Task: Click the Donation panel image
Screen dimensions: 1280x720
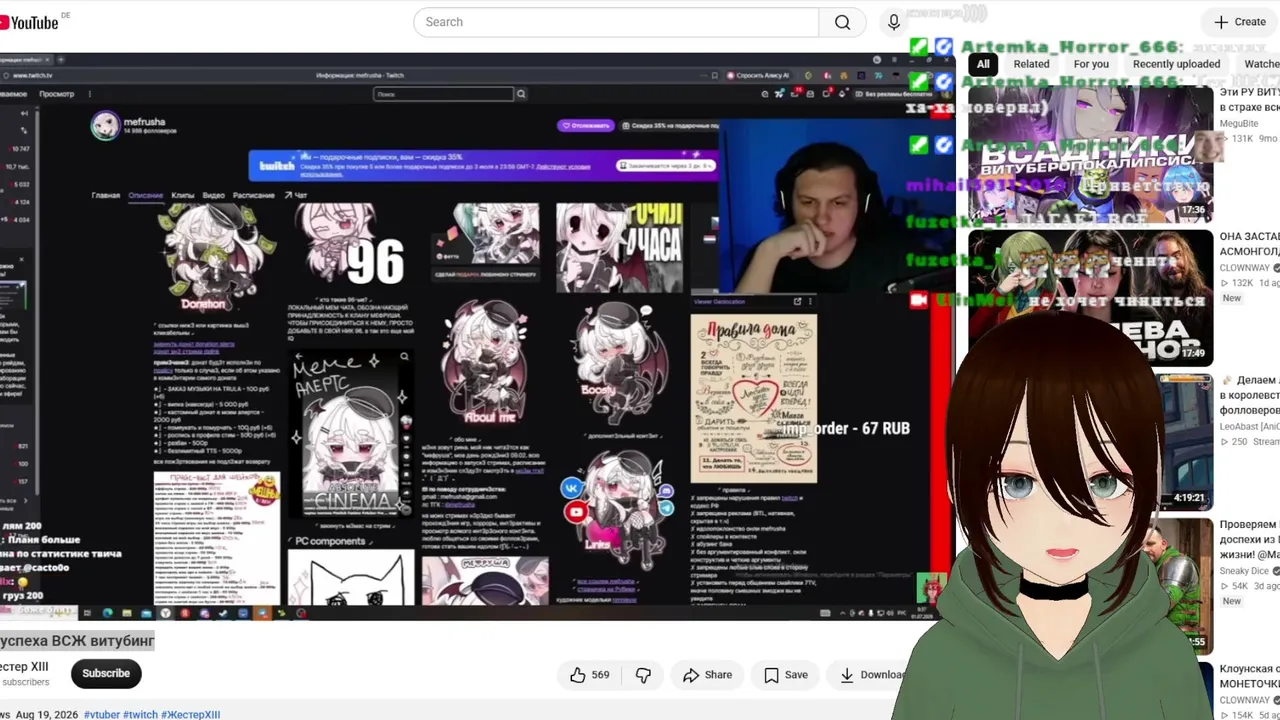Action: pyautogui.click(x=217, y=257)
